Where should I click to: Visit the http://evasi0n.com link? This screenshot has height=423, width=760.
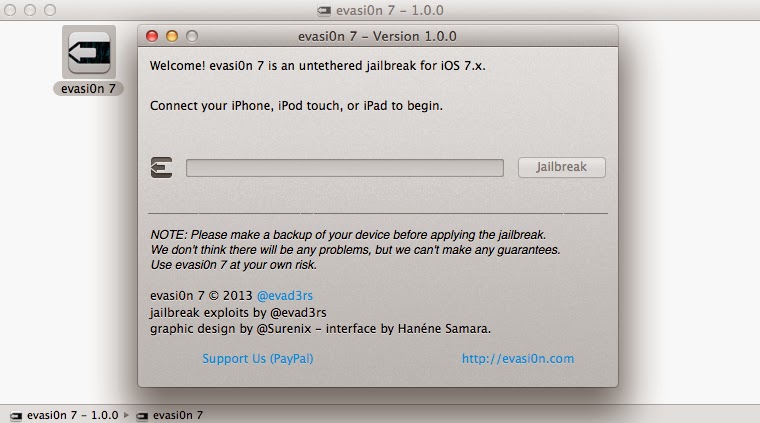click(x=518, y=359)
